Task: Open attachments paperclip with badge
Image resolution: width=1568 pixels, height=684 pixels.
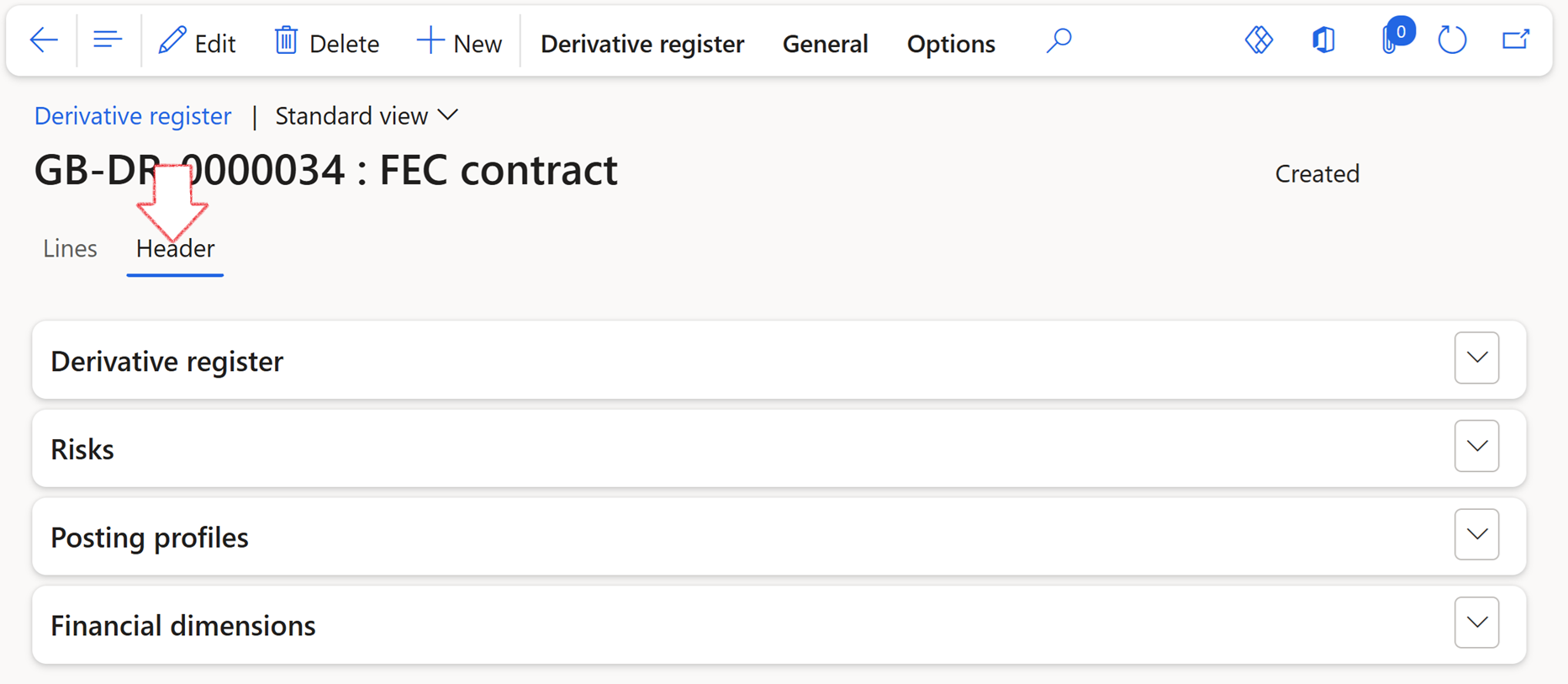Action: 1391,40
